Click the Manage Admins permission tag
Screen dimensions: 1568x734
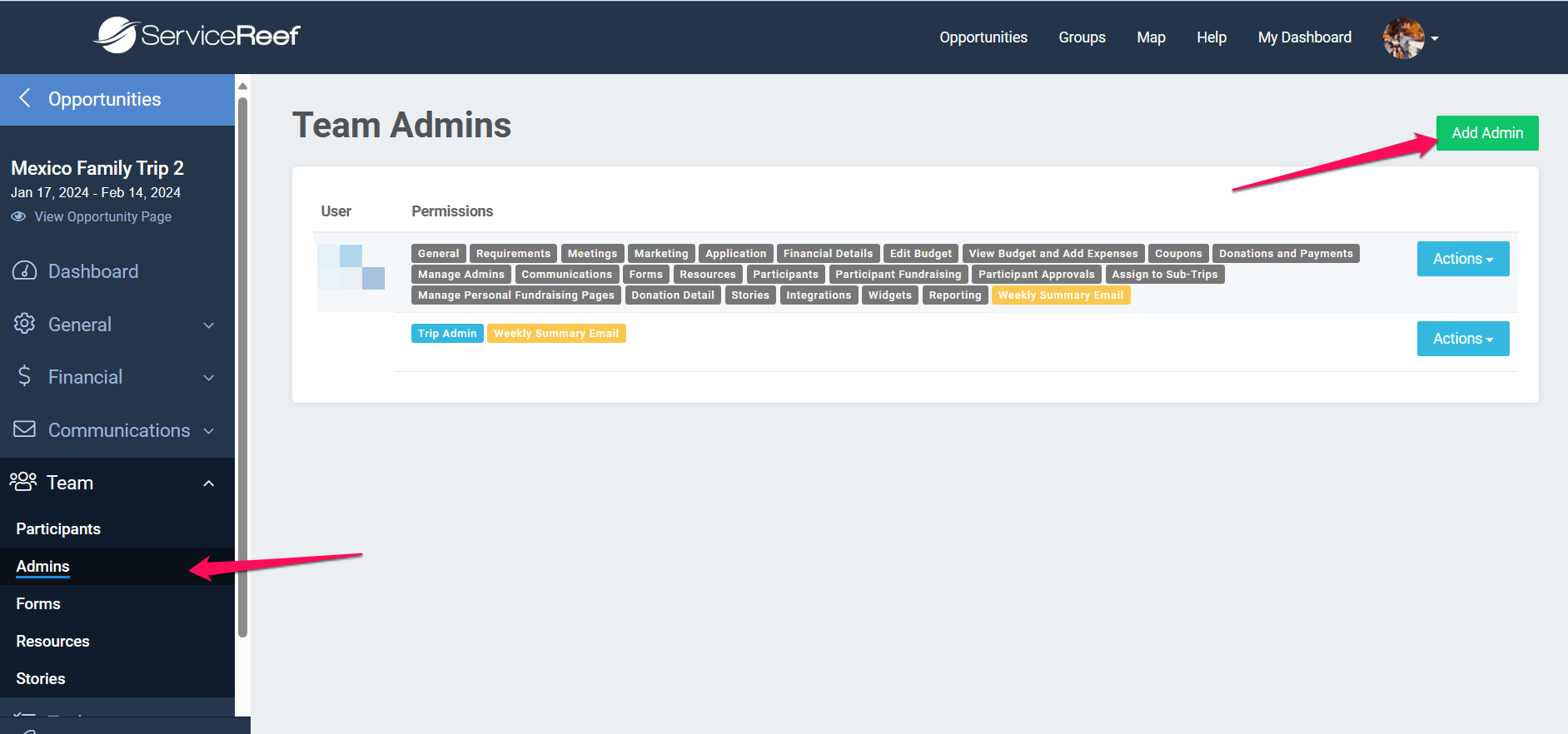point(461,275)
